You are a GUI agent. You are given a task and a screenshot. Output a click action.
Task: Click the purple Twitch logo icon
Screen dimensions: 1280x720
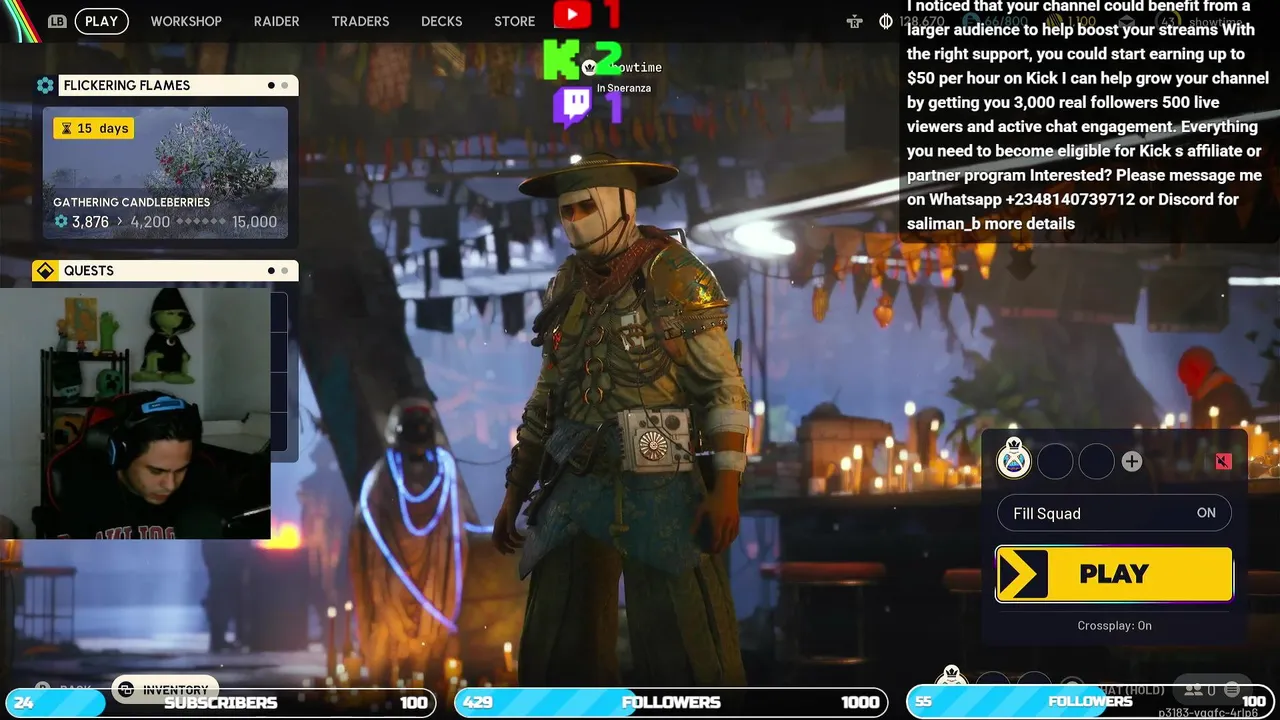[x=573, y=106]
